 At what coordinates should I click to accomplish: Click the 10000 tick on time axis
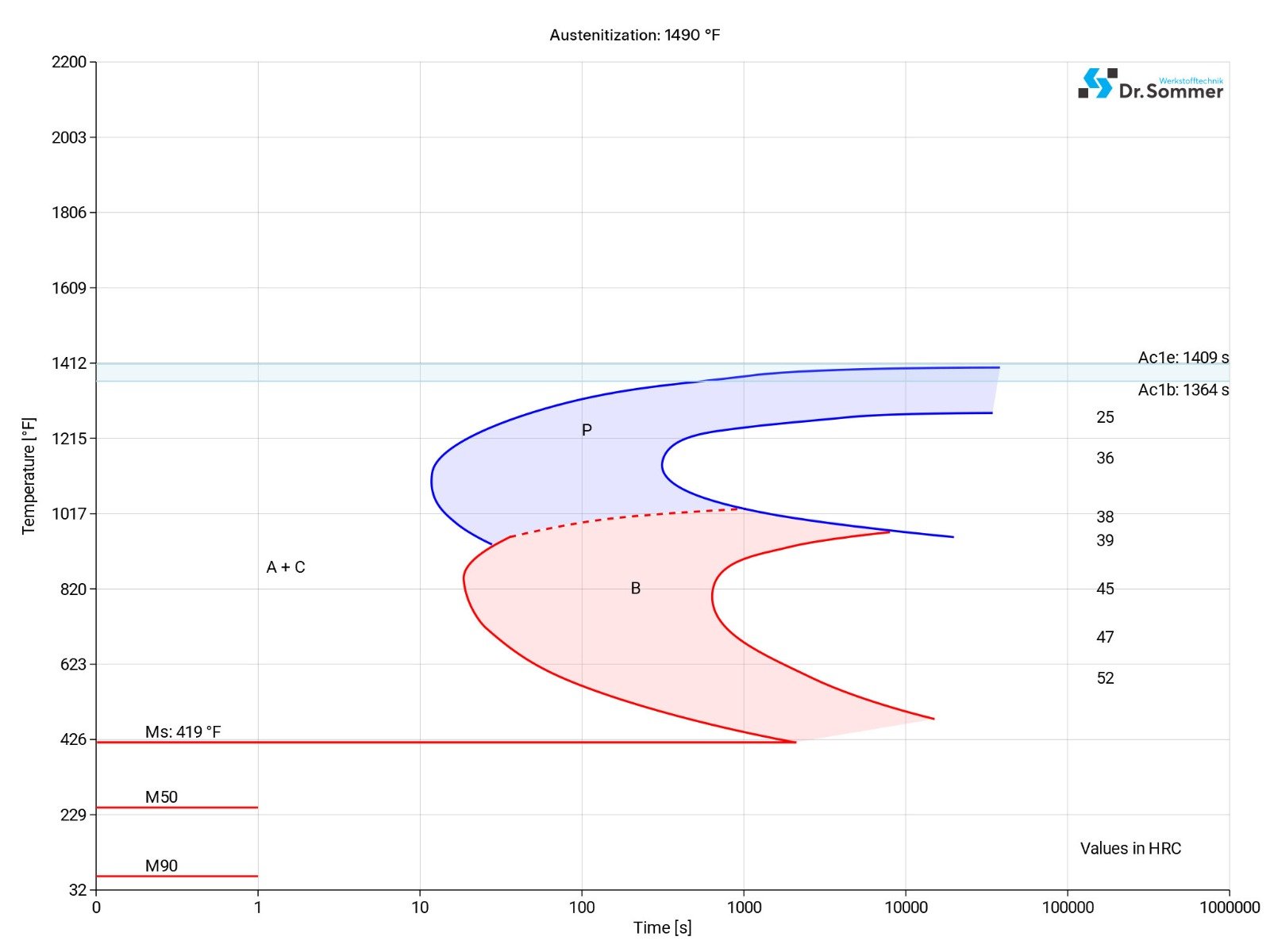coord(905,907)
